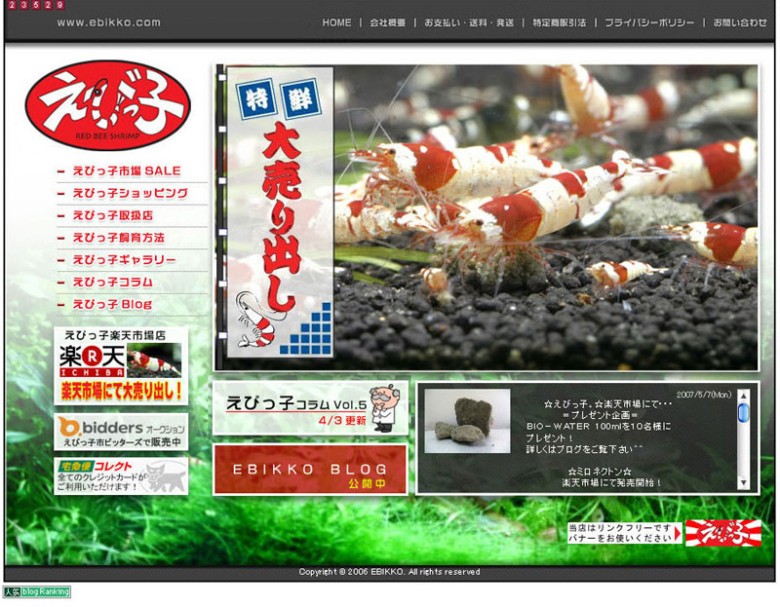Go to えびっ子ショッピング page
Screen dimensions: 780x607
pyautogui.click(x=130, y=193)
